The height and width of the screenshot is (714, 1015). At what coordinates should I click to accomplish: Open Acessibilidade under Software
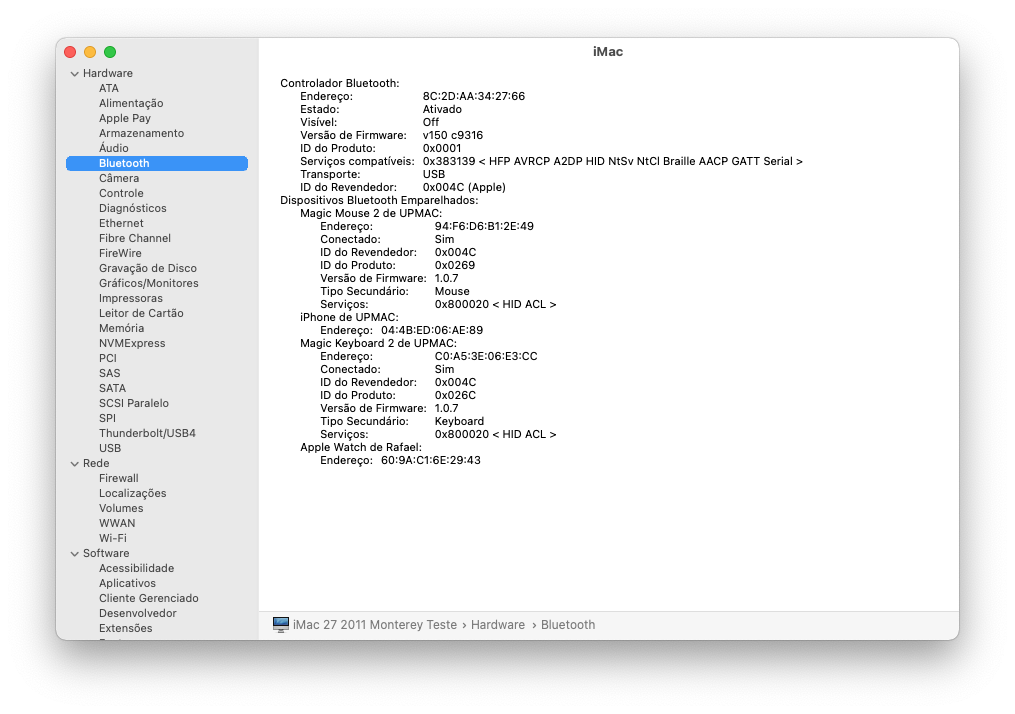point(136,568)
